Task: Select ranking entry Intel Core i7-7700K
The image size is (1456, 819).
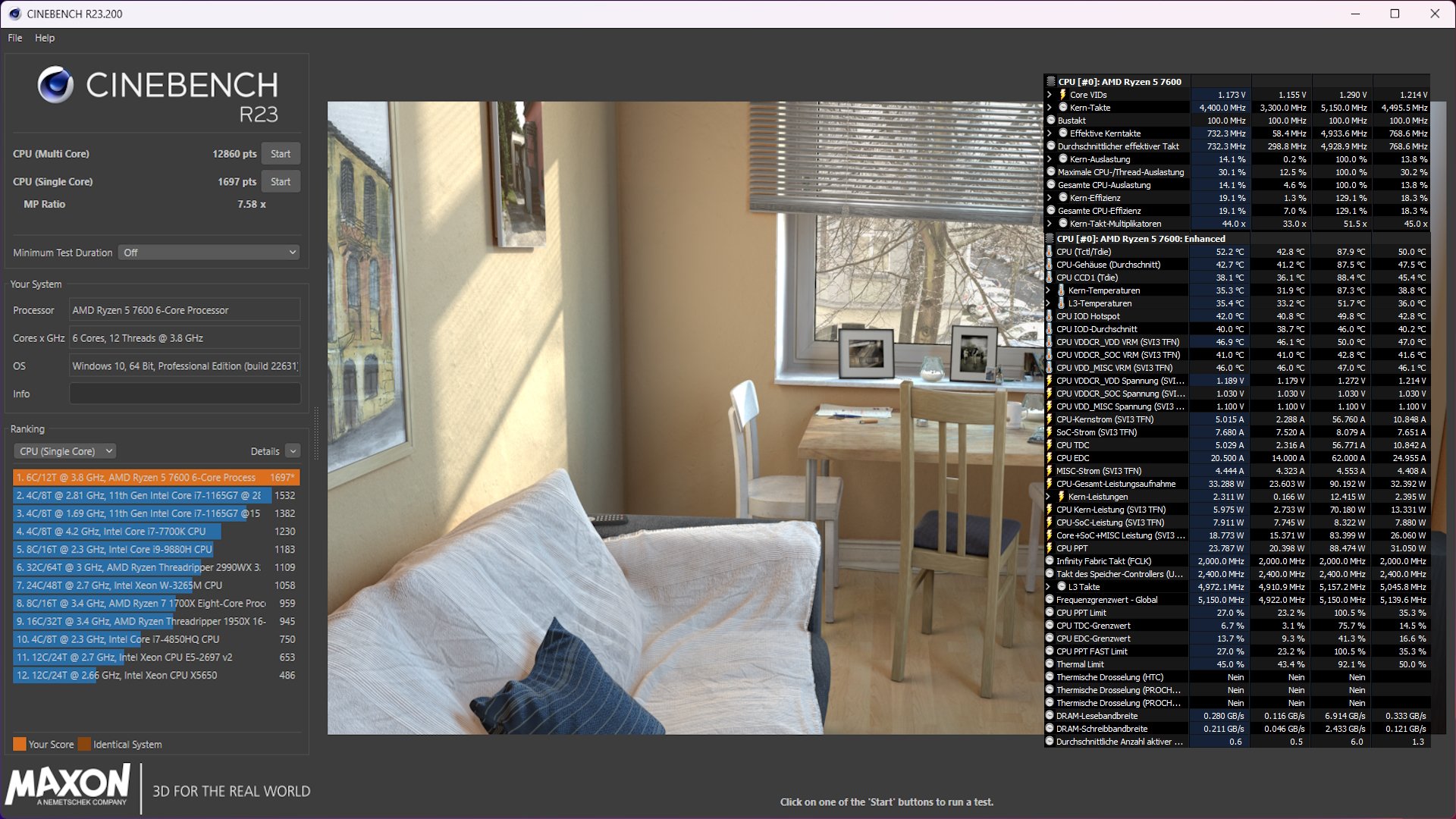Action: tap(156, 532)
